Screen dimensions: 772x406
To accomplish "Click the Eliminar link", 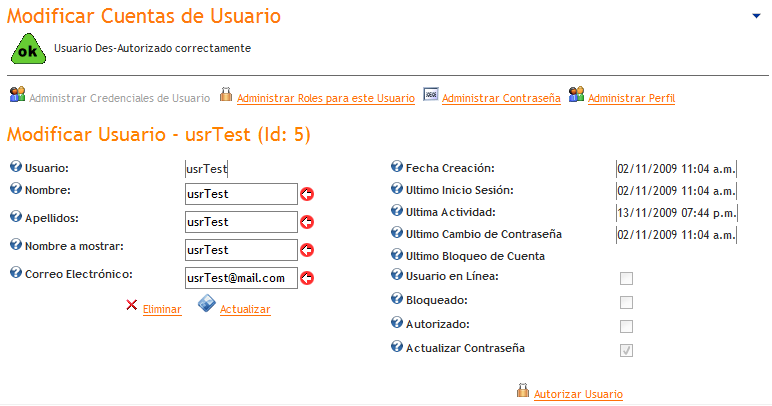I will pyautogui.click(x=162, y=310).
